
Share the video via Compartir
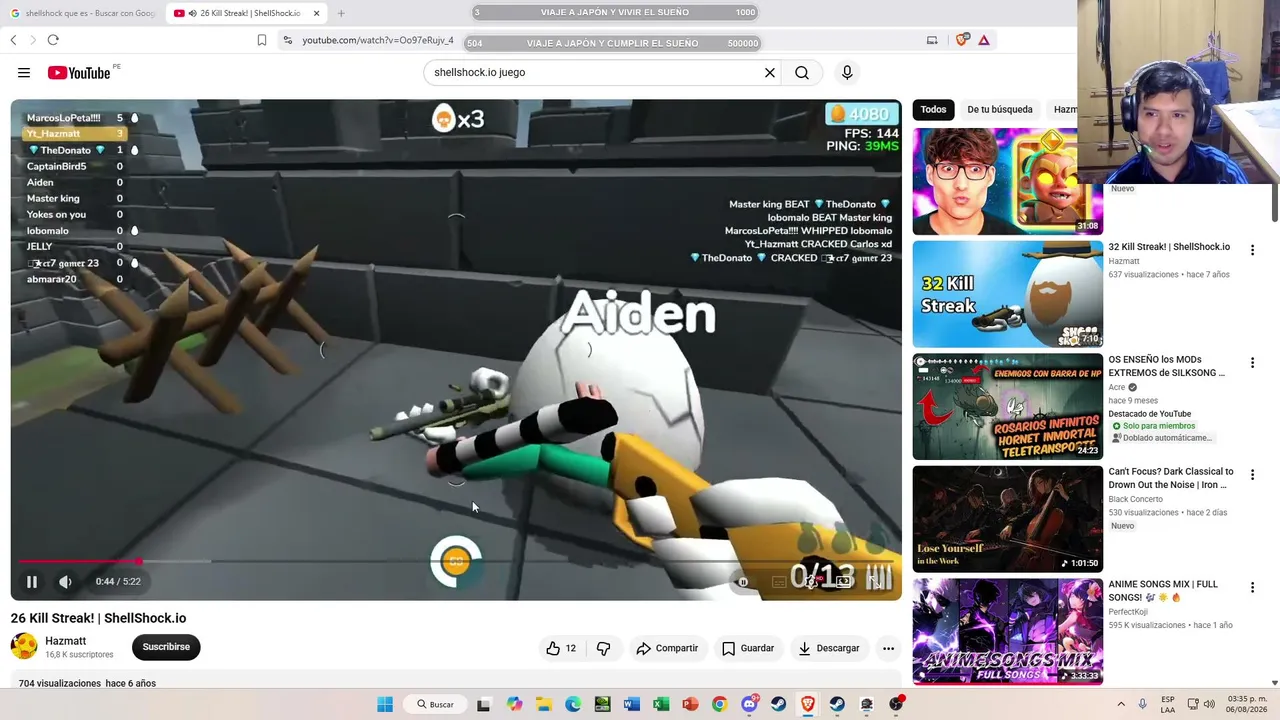point(667,648)
